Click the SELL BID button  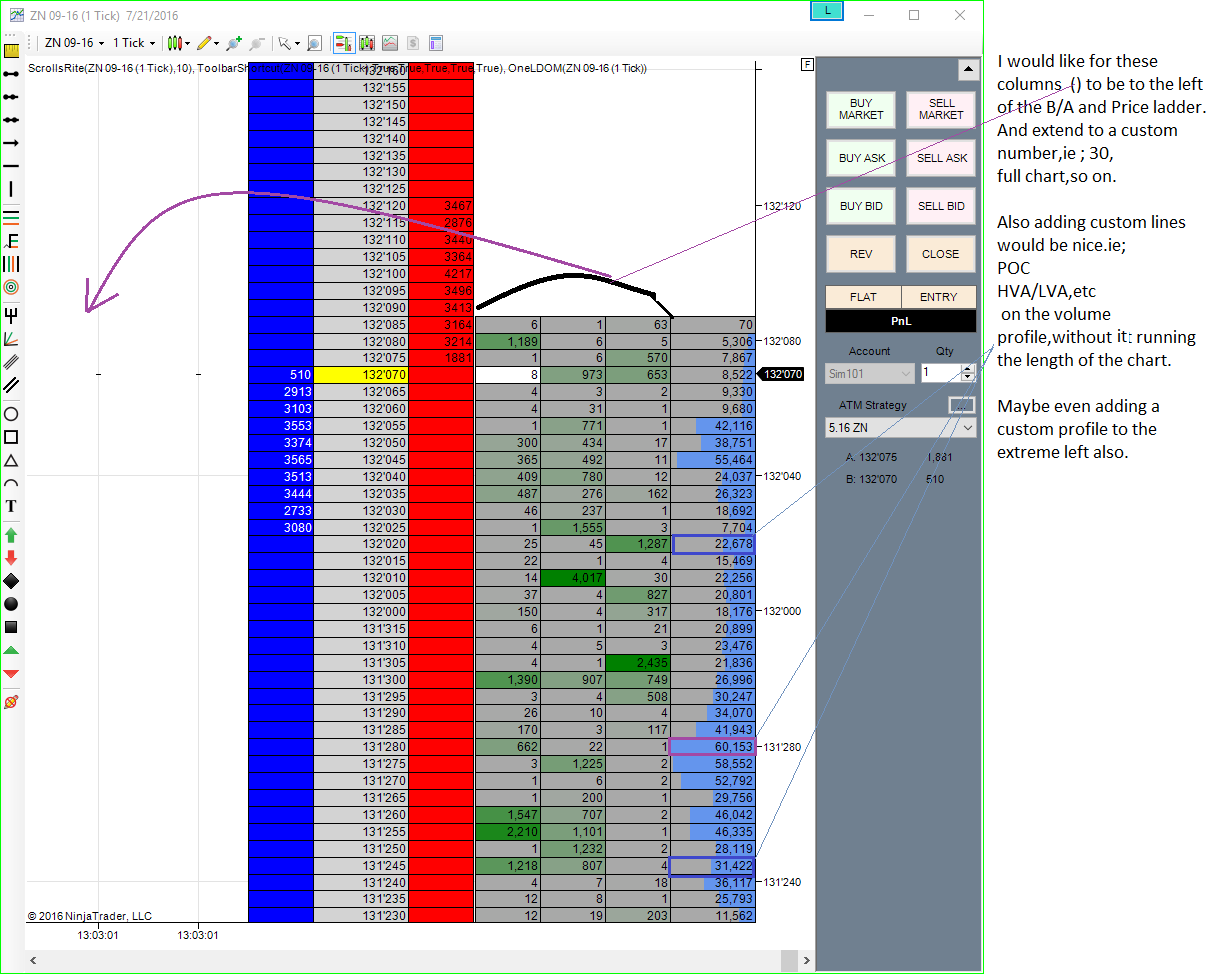941,206
